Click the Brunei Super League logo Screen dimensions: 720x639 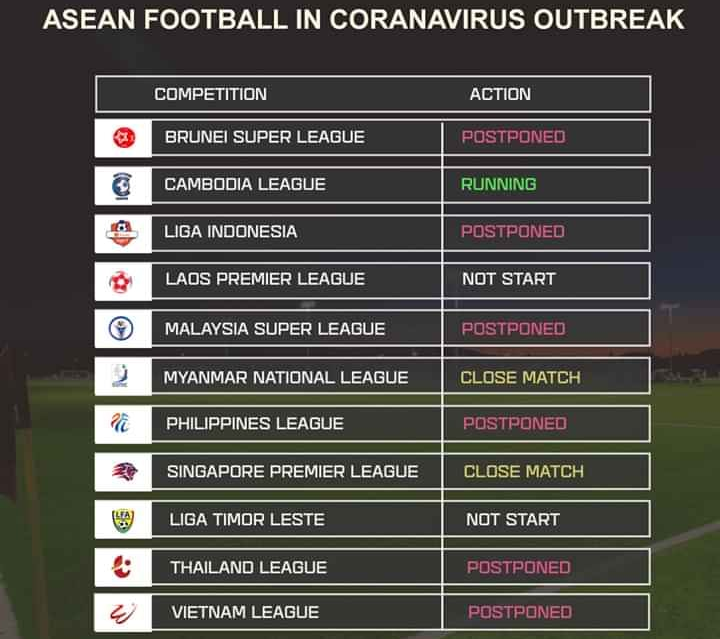tap(124, 137)
